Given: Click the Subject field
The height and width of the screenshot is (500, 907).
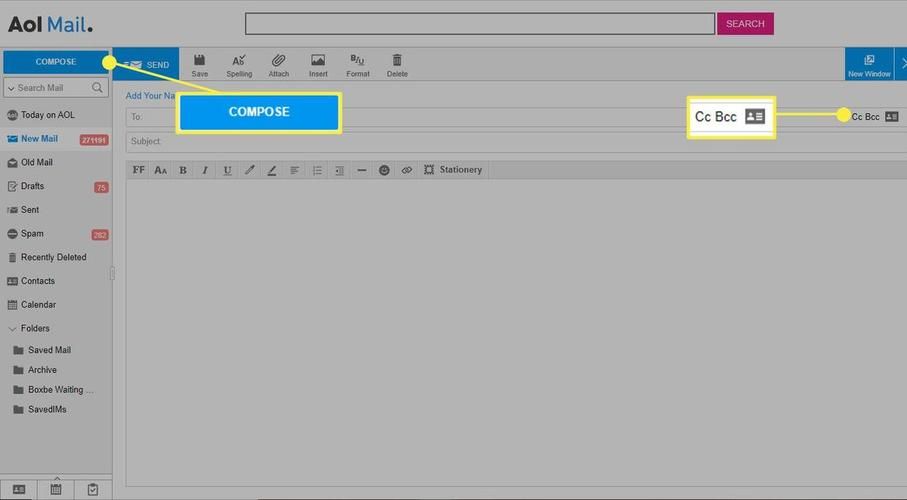Looking at the screenshot, I should click(516, 141).
